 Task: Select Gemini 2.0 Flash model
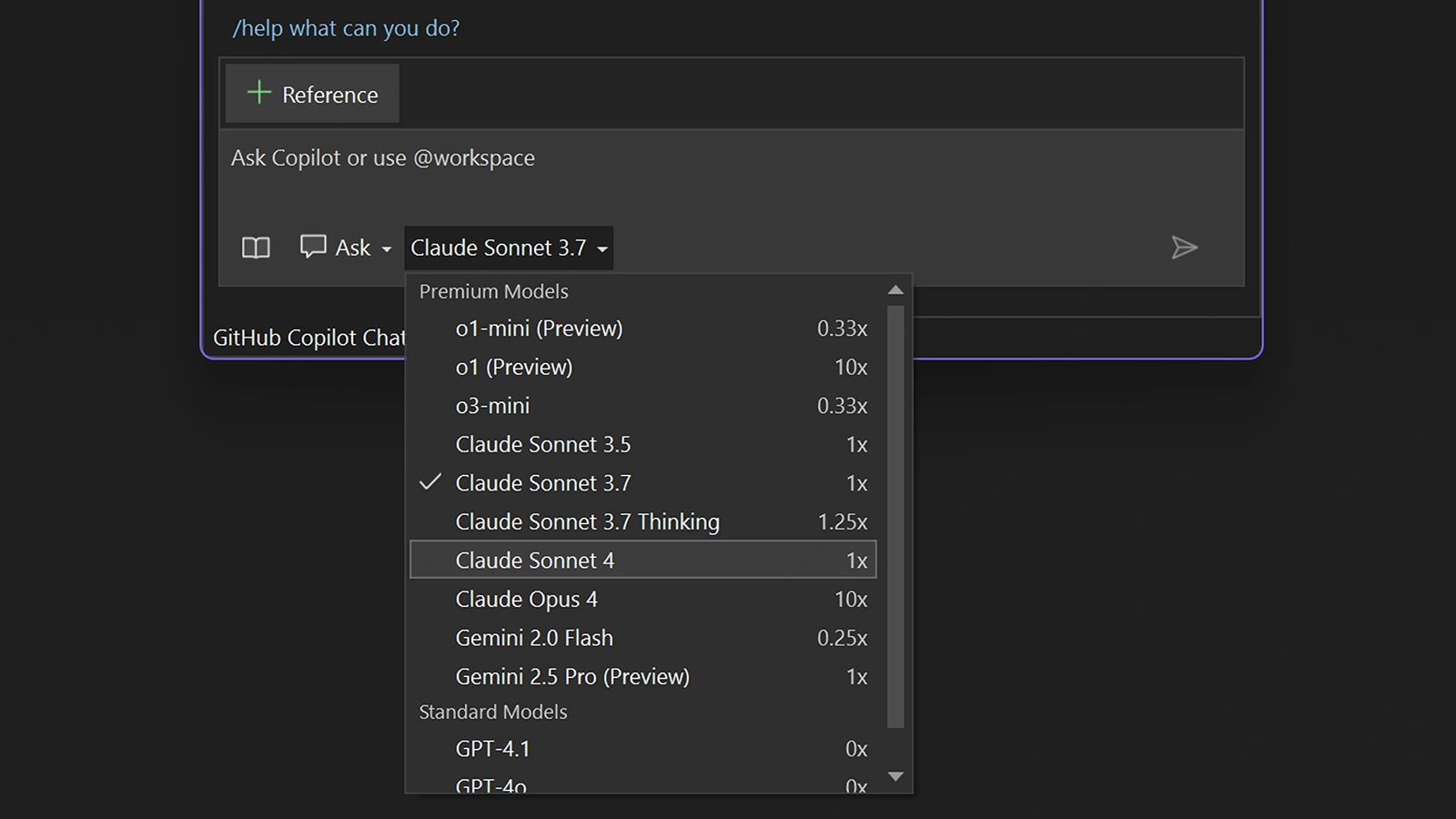pyautogui.click(x=643, y=638)
